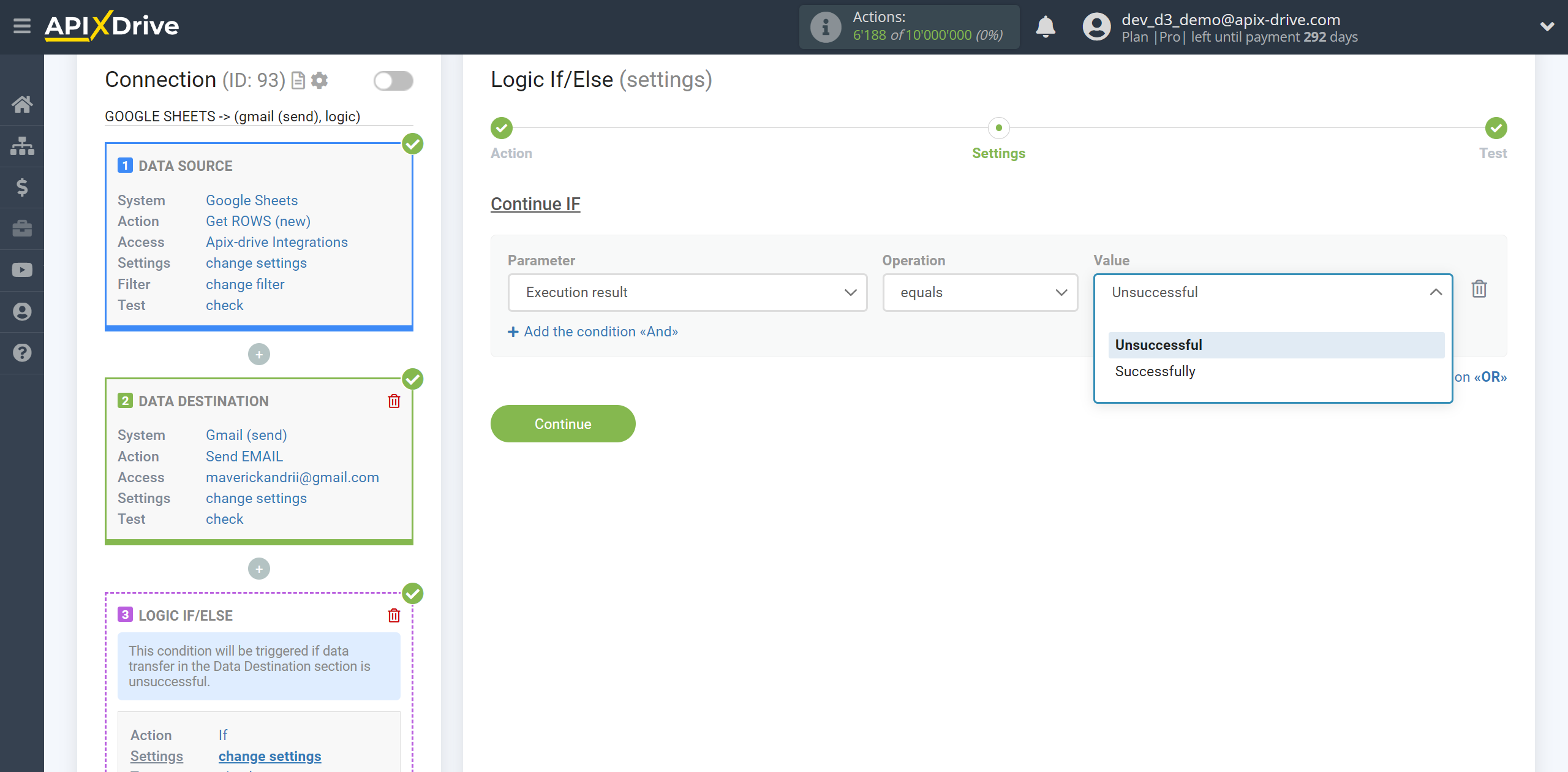This screenshot has width=1568, height=772.
Task: Click the Action step checkmark
Action: click(502, 128)
